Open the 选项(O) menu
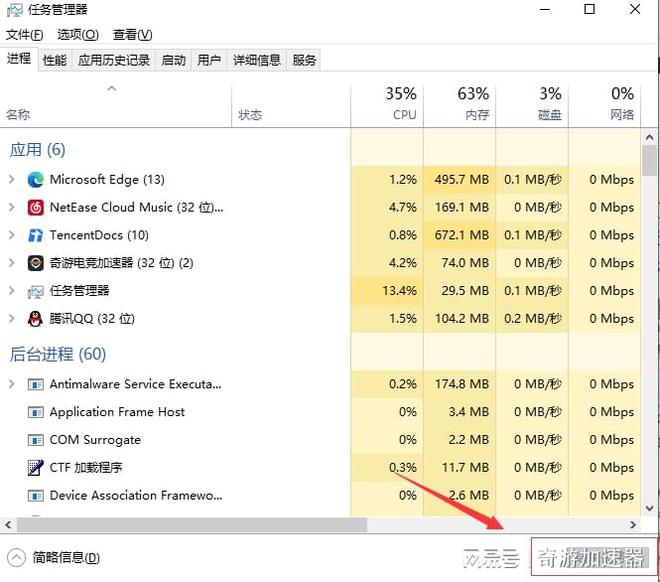The width and height of the screenshot is (660, 582). 78,35
